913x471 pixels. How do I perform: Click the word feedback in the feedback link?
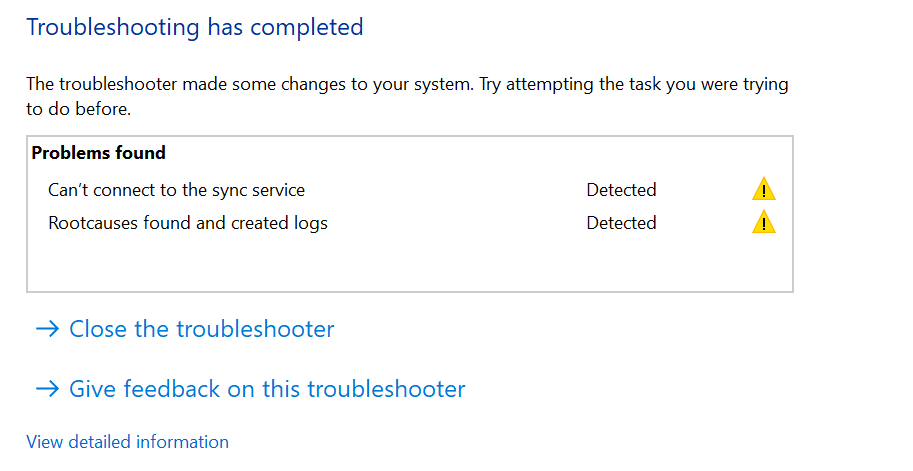click(x=172, y=388)
